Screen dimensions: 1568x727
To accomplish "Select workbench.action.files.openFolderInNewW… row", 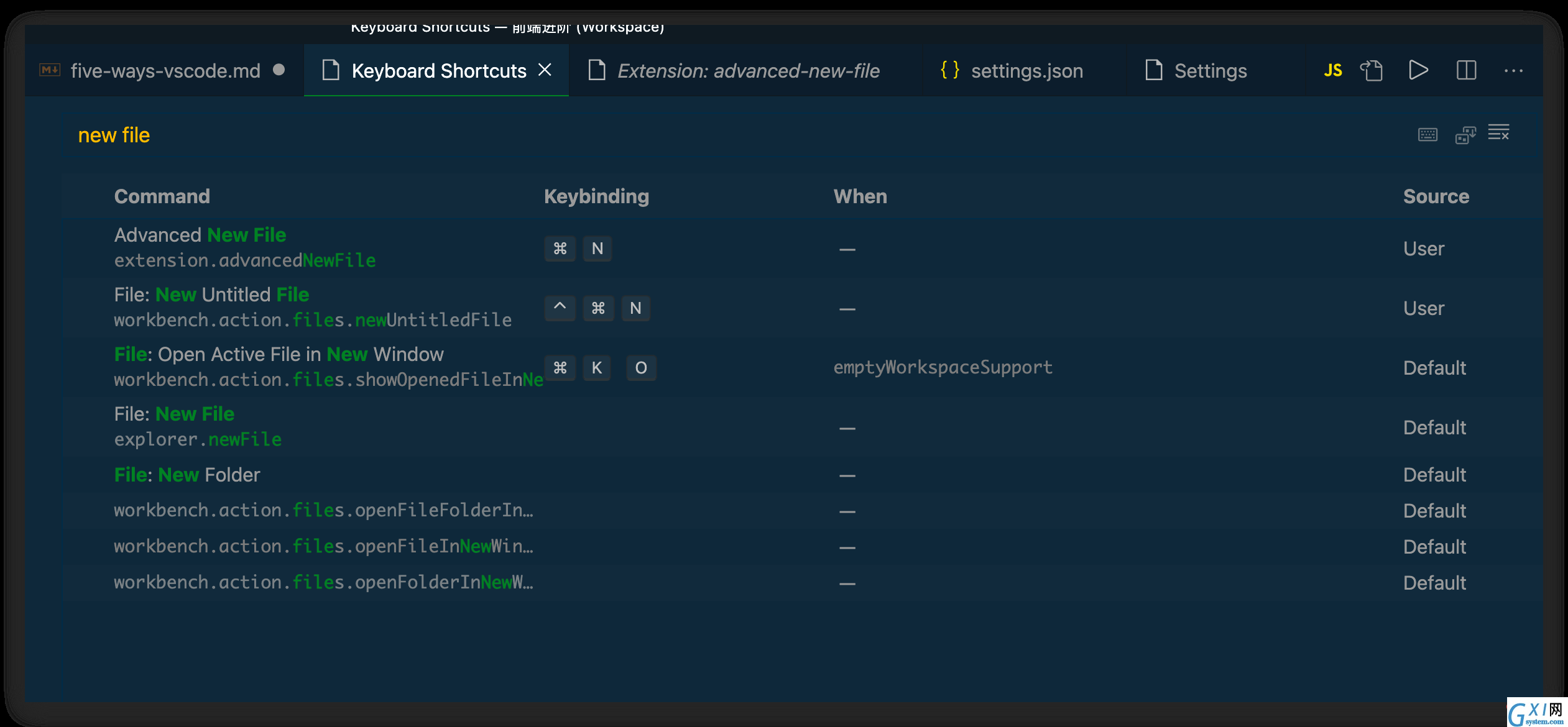I will pyautogui.click(x=803, y=583).
